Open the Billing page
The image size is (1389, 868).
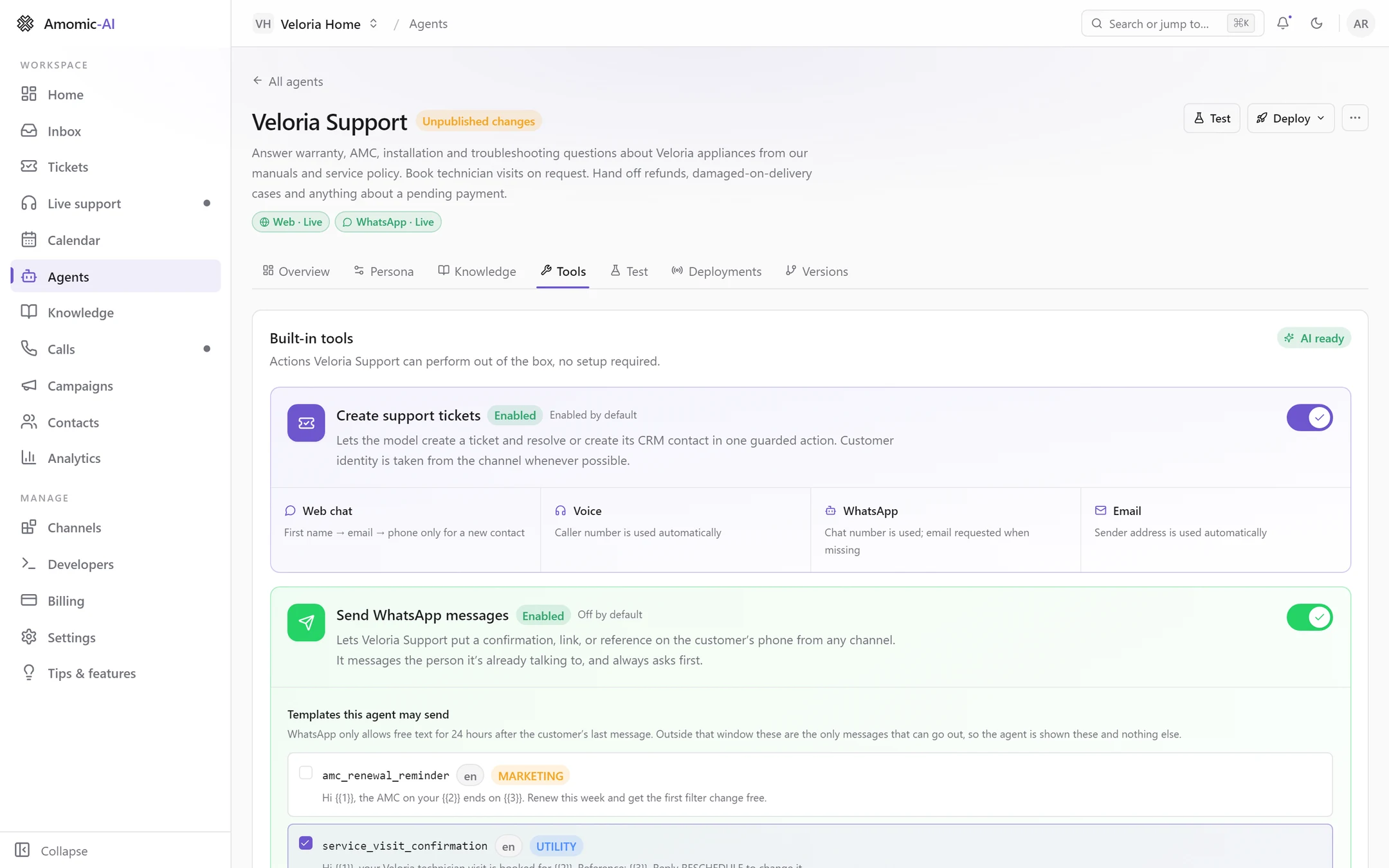116,601
